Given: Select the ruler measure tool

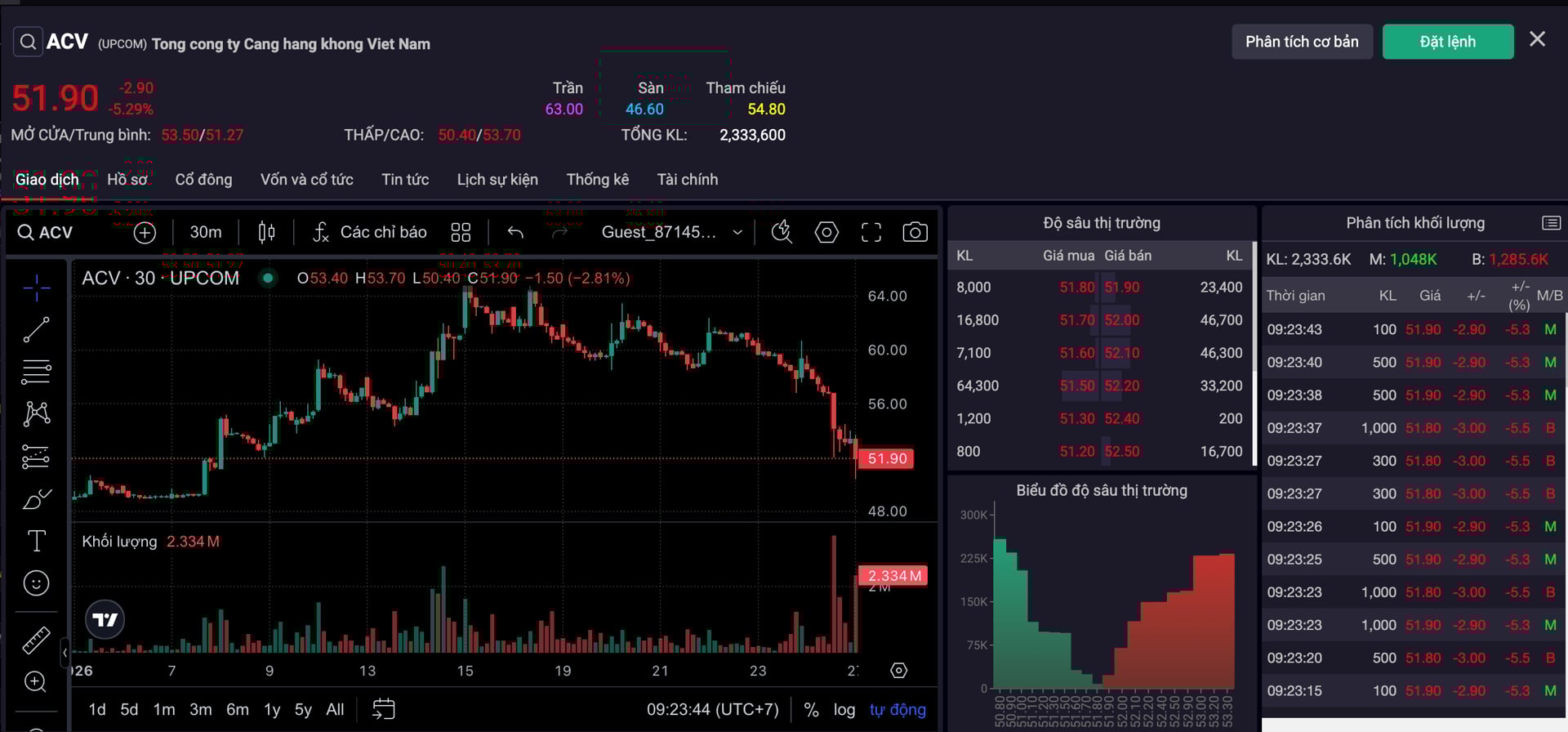Looking at the screenshot, I should click(36, 640).
